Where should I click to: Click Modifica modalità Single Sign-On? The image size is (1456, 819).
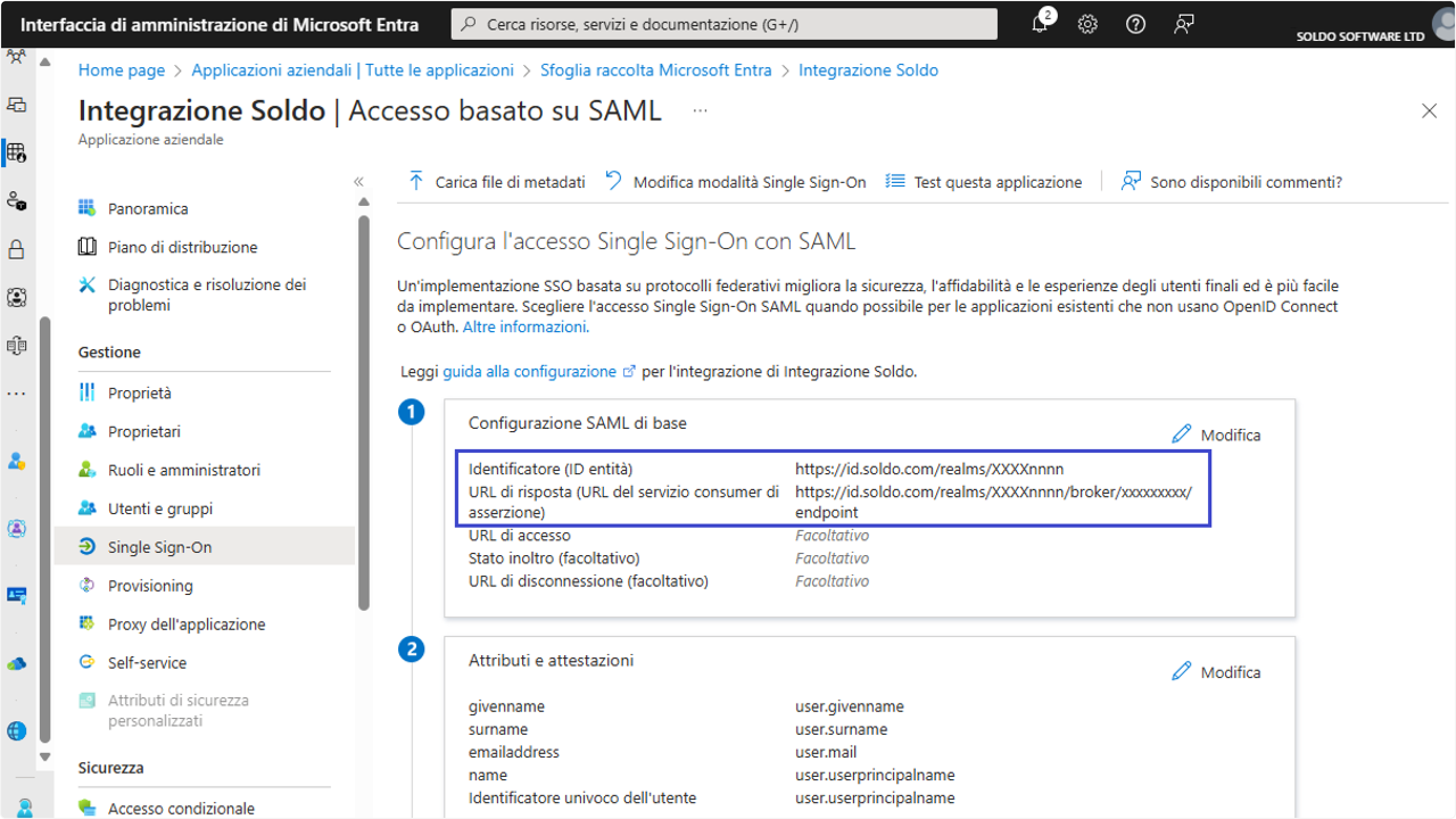[x=735, y=182]
